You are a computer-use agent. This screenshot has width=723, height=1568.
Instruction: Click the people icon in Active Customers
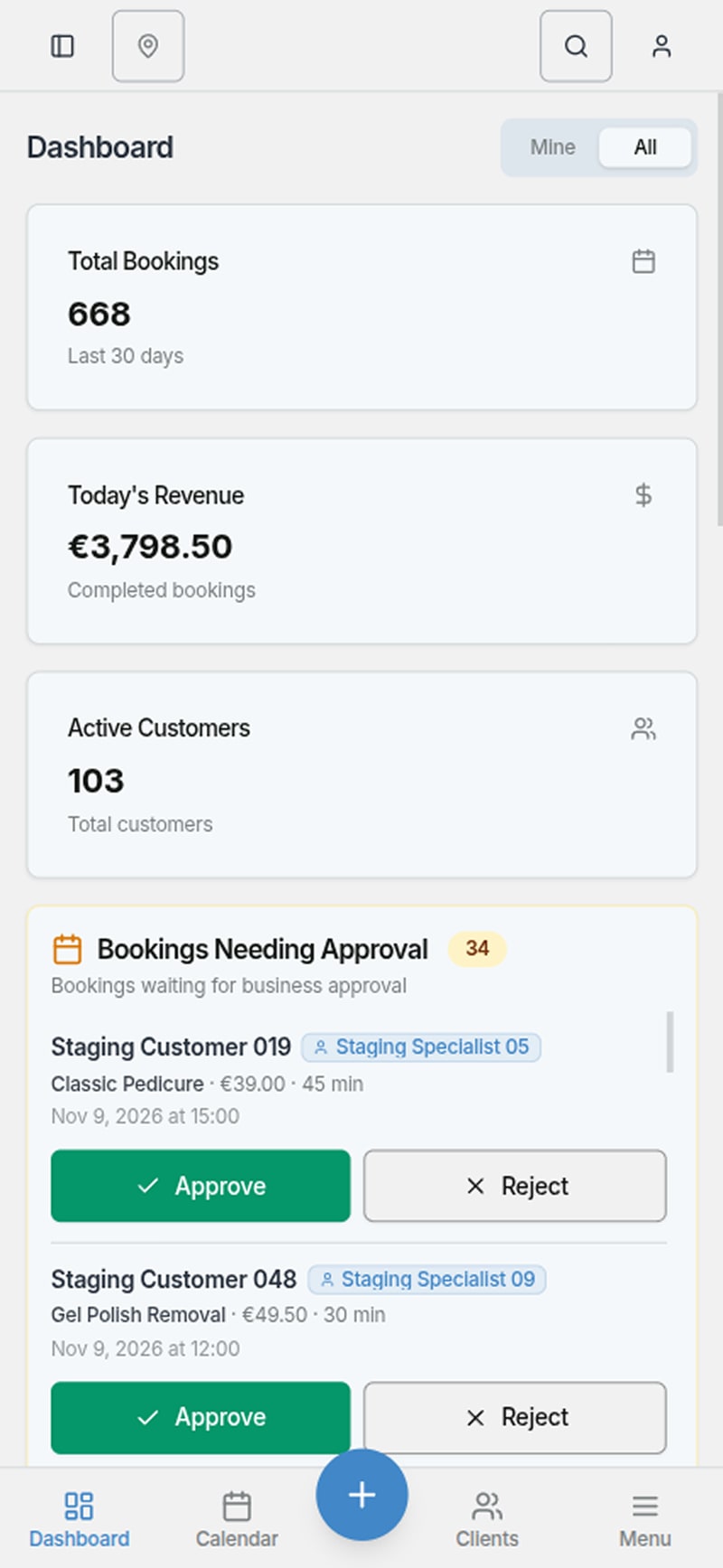point(643,728)
